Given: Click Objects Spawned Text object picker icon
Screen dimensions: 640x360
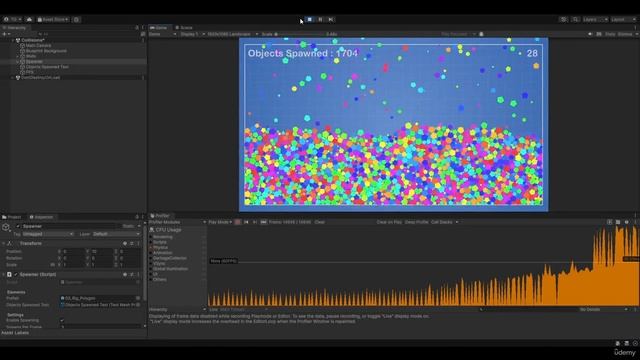Looking at the screenshot, I should (x=138, y=305).
